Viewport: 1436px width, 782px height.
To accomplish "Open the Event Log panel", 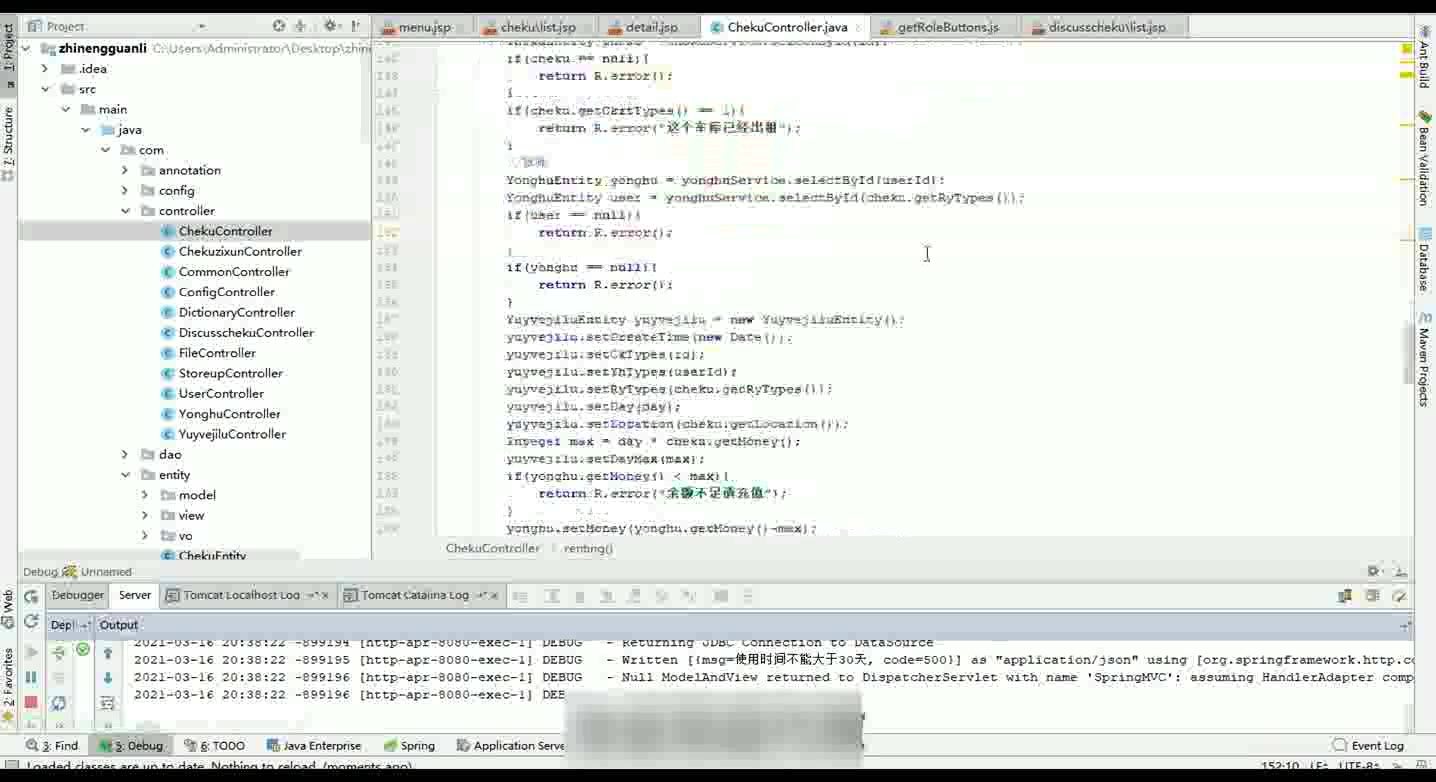I will tap(1368, 745).
